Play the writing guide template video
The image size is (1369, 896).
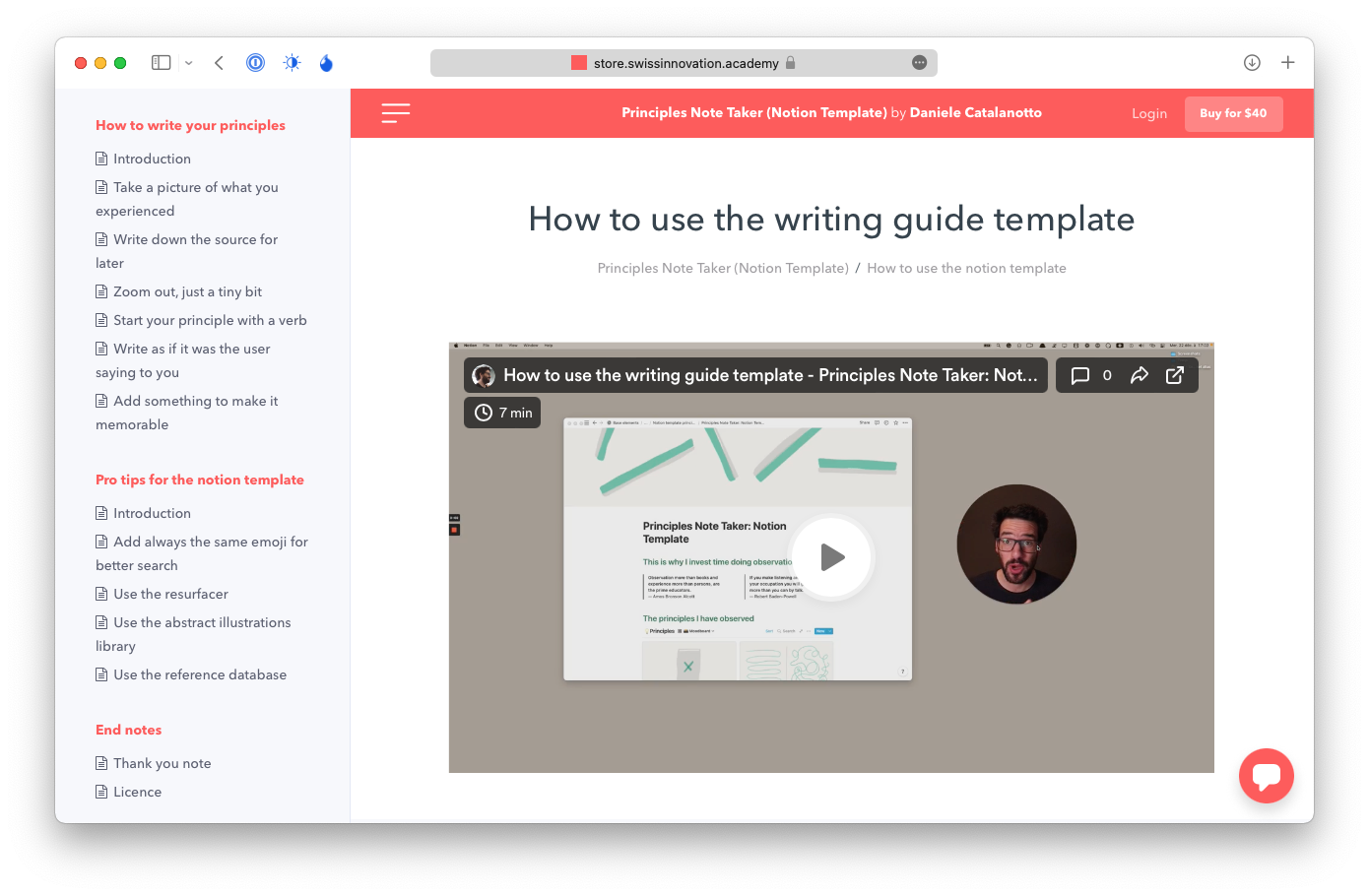[831, 557]
